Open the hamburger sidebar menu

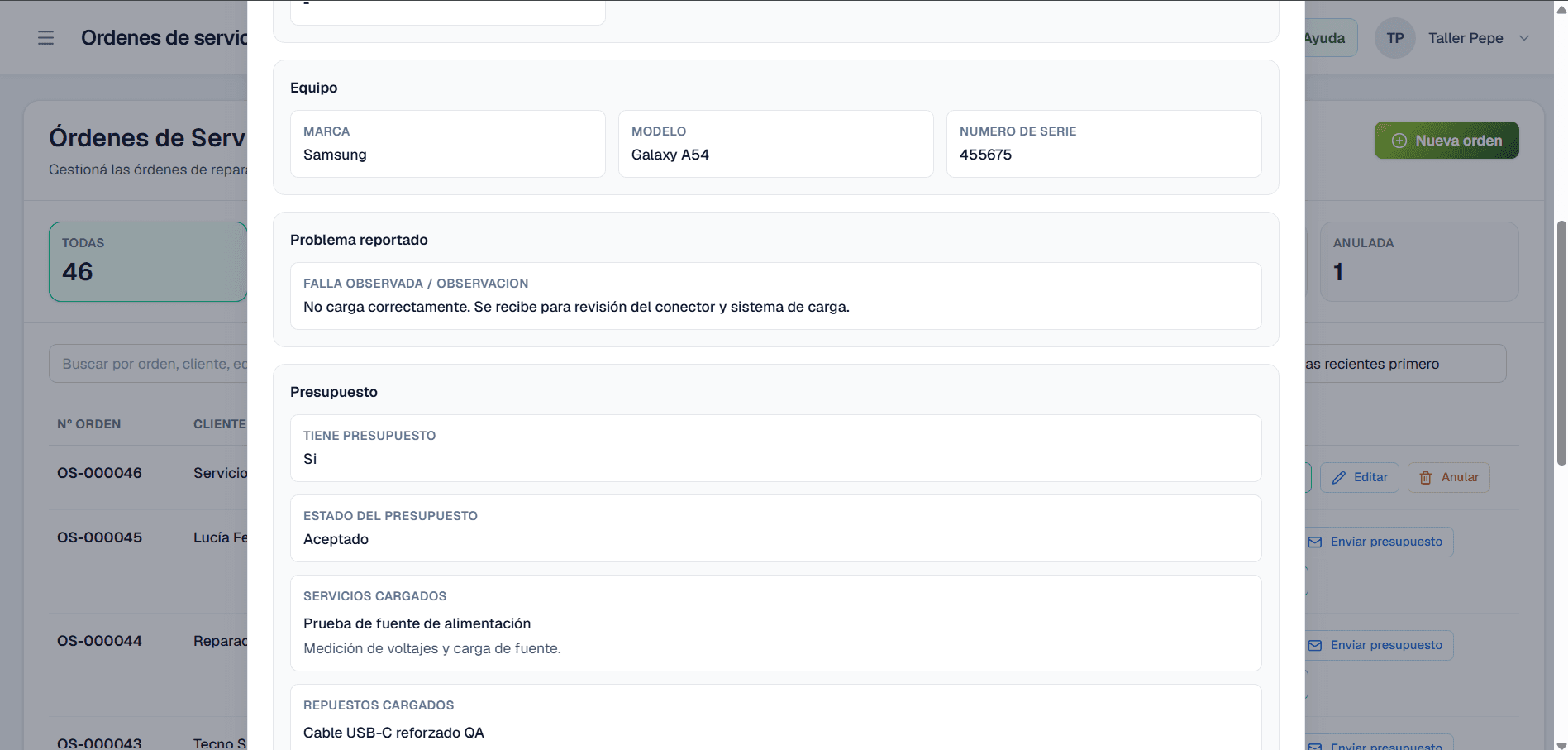tap(45, 38)
